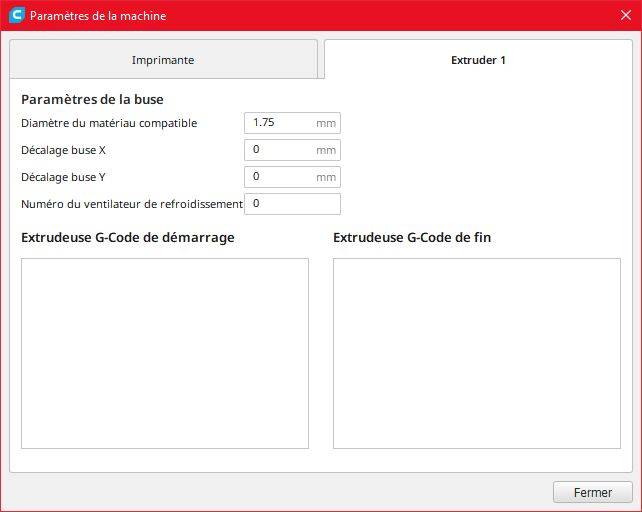This screenshot has width=642, height=512.
Task: Click the Extrudeuse G-Code de fin heading
Action: tap(412, 238)
